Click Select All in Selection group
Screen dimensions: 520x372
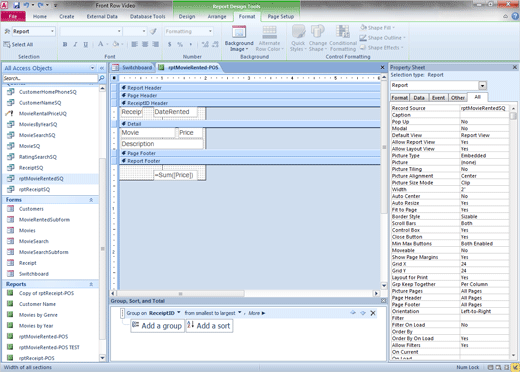pos(18,44)
